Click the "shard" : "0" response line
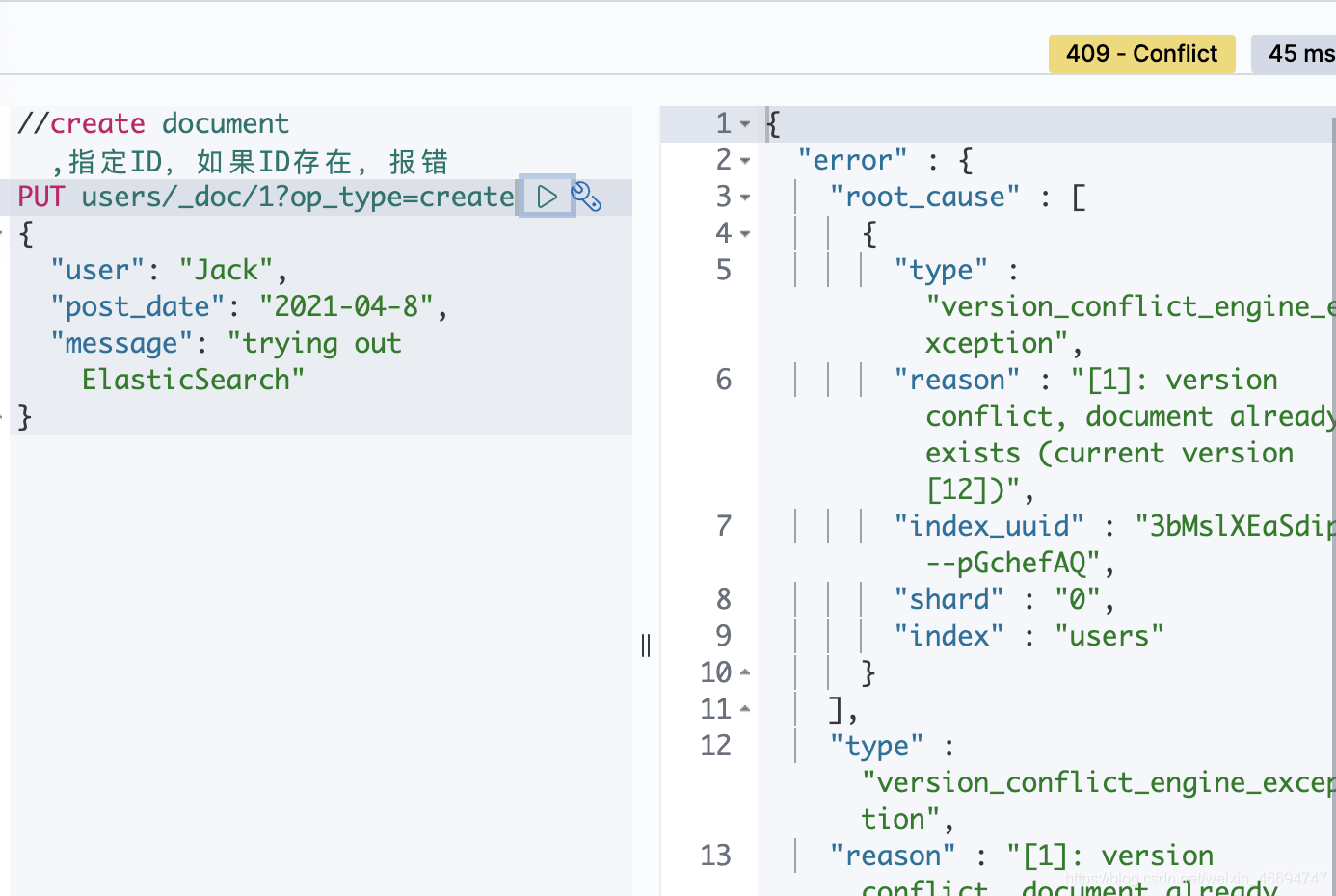Image resolution: width=1336 pixels, height=896 pixels. click(1004, 599)
